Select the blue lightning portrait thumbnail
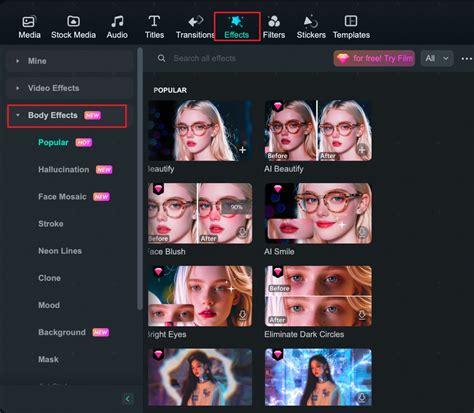This screenshot has height=413, width=474. [x=318, y=377]
